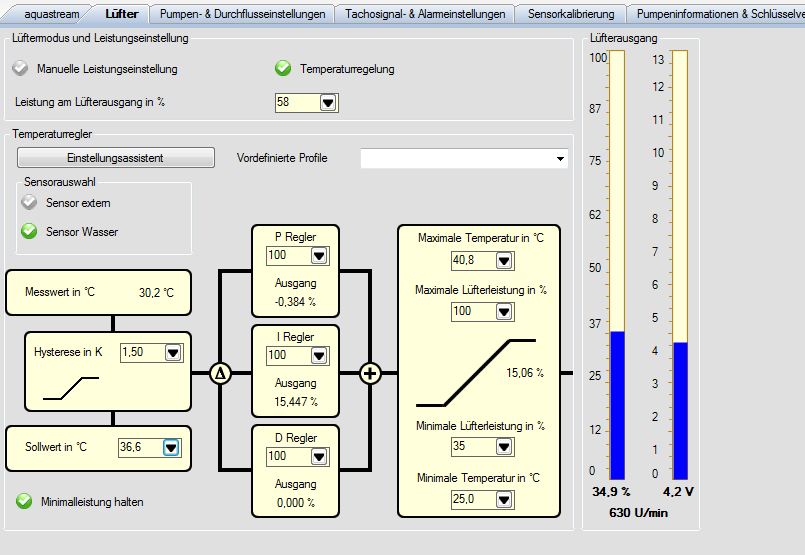This screenshot has width=805, height=555.
Task: Click the plus summation node icon
Action: pyautogui.click(x=371, y=374)
